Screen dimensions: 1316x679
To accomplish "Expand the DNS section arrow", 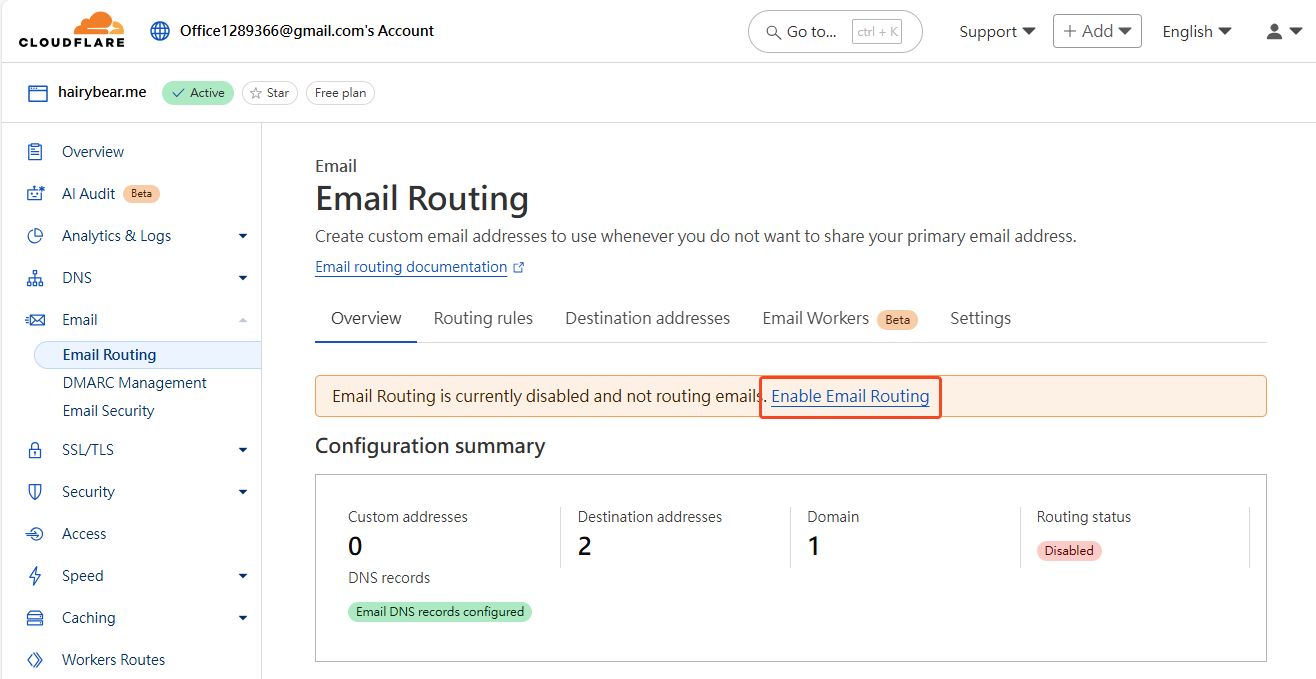I will tap(243, 278).
